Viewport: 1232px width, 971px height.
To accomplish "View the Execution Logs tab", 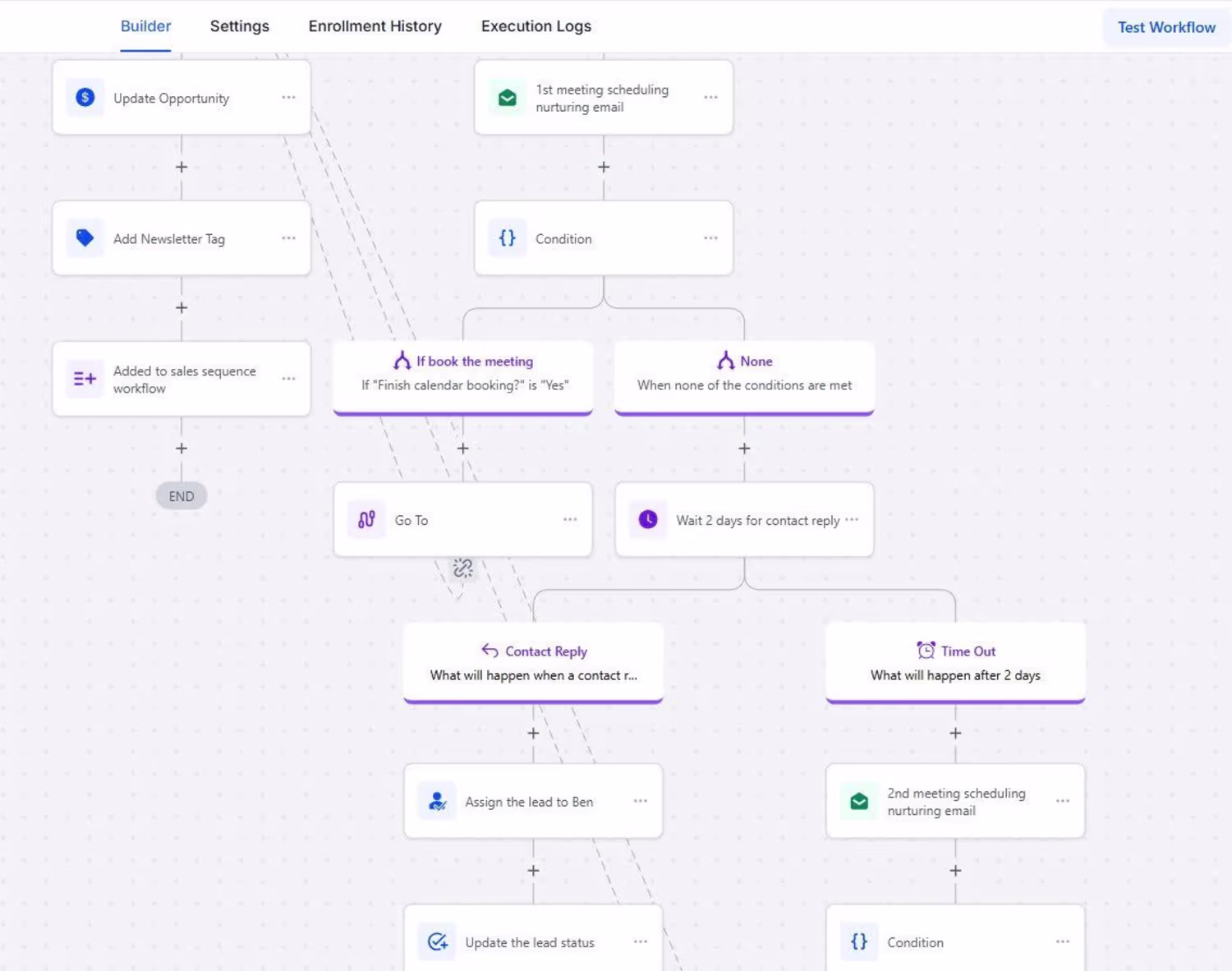I will click(x=536, y=26).
